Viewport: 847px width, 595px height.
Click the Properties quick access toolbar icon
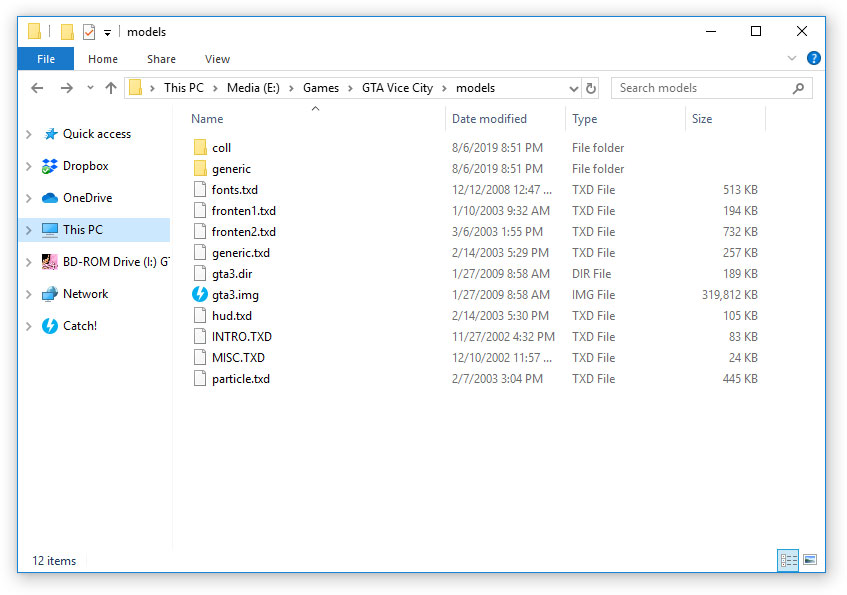89,32
